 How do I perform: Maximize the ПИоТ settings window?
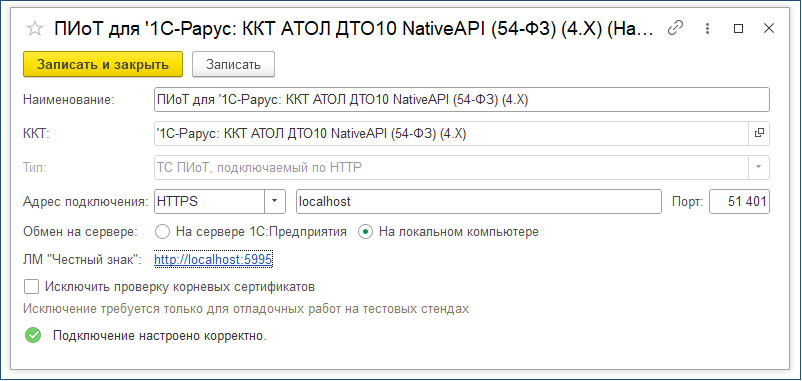tap(738, 29)
